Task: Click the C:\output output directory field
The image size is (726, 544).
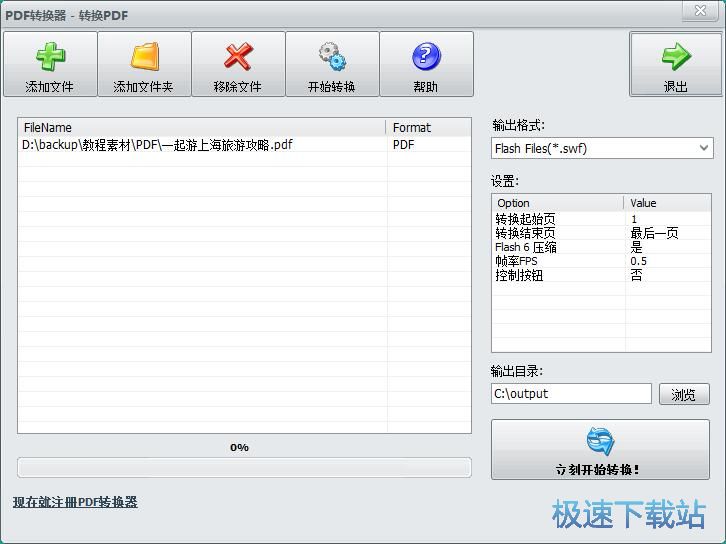Action: coord(571,394)
